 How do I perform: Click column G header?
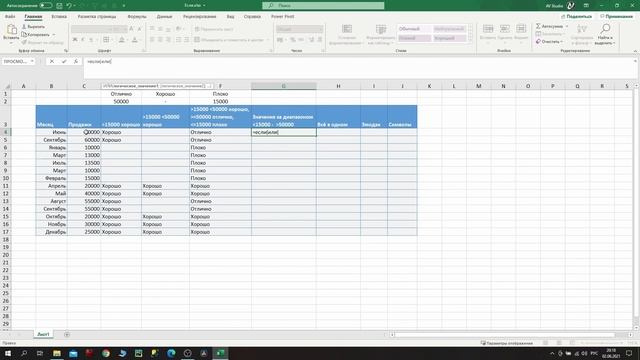284,86
